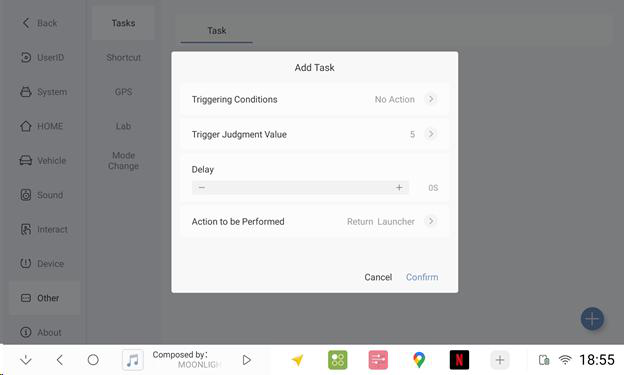The width and height of the screenshot is (624, 375).
Task: Select the Task tab
Action: [x=216, y=31]
